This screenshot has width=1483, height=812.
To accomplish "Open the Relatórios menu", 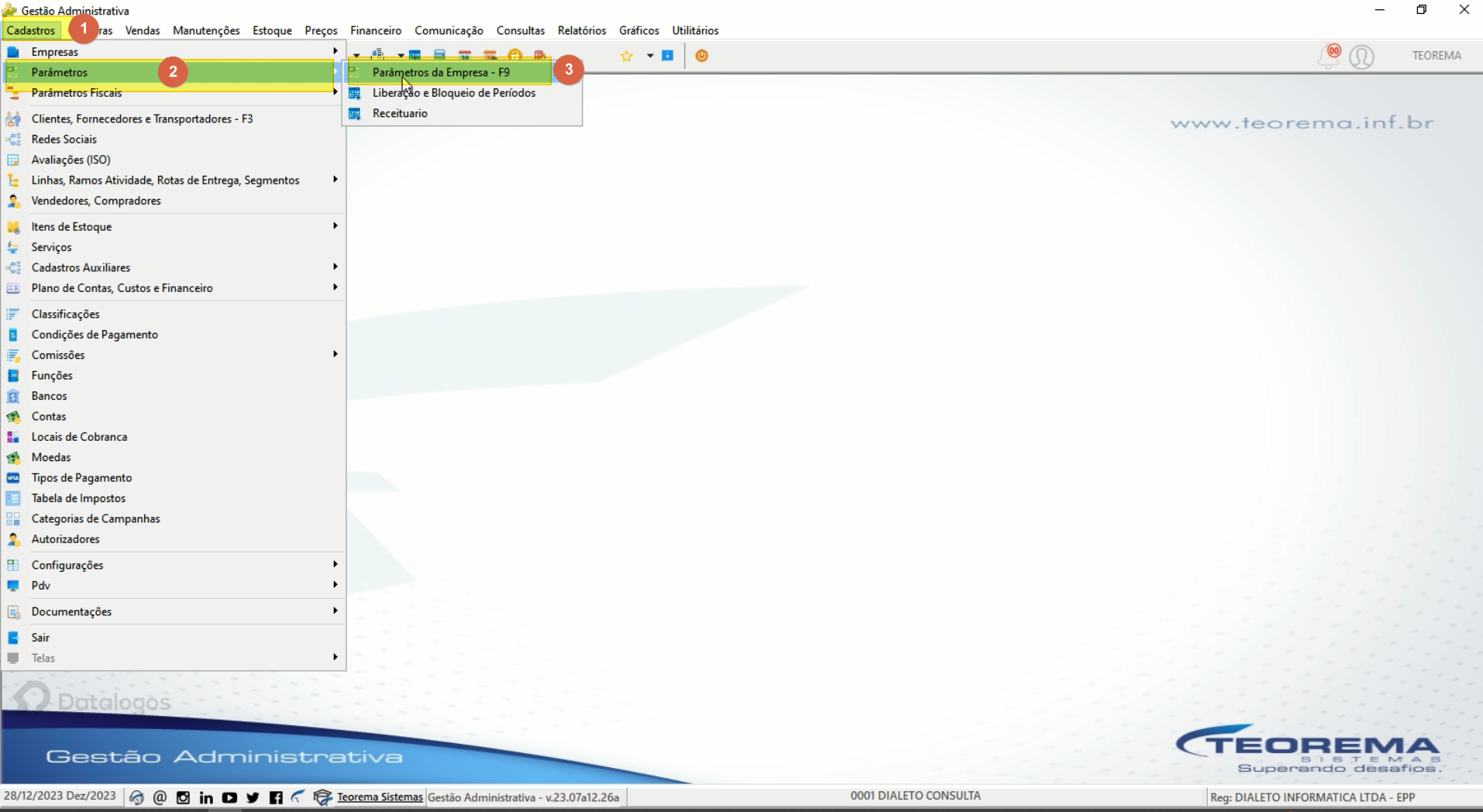I will tap(582, 30).
